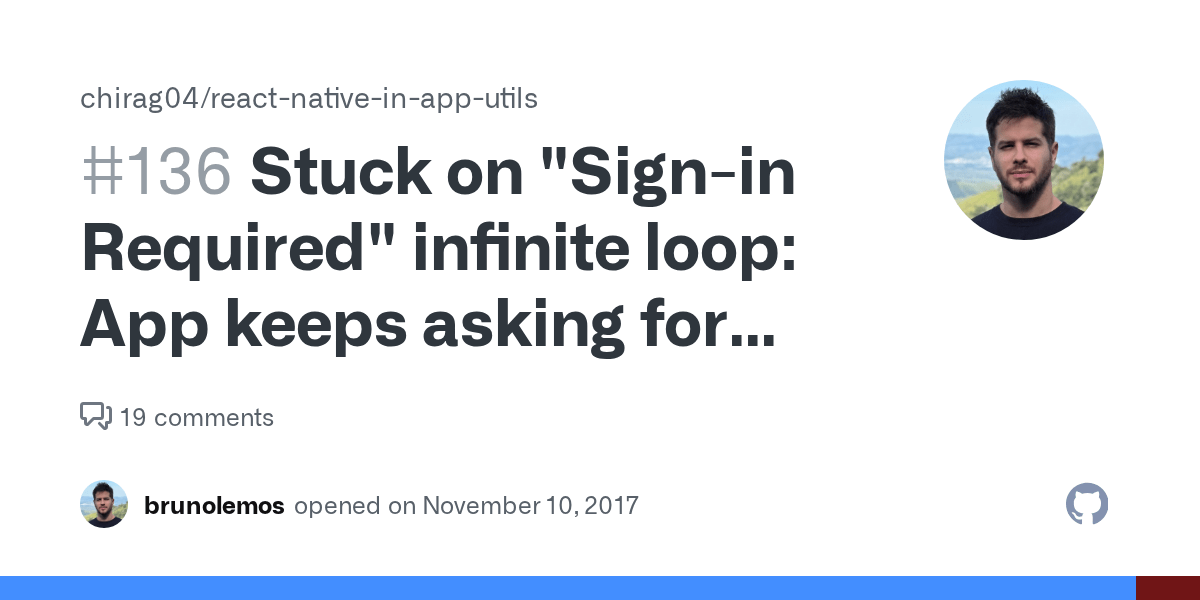Open the brunolemos username link
This screenshot has height=600, width=1200.
(214, 506)
